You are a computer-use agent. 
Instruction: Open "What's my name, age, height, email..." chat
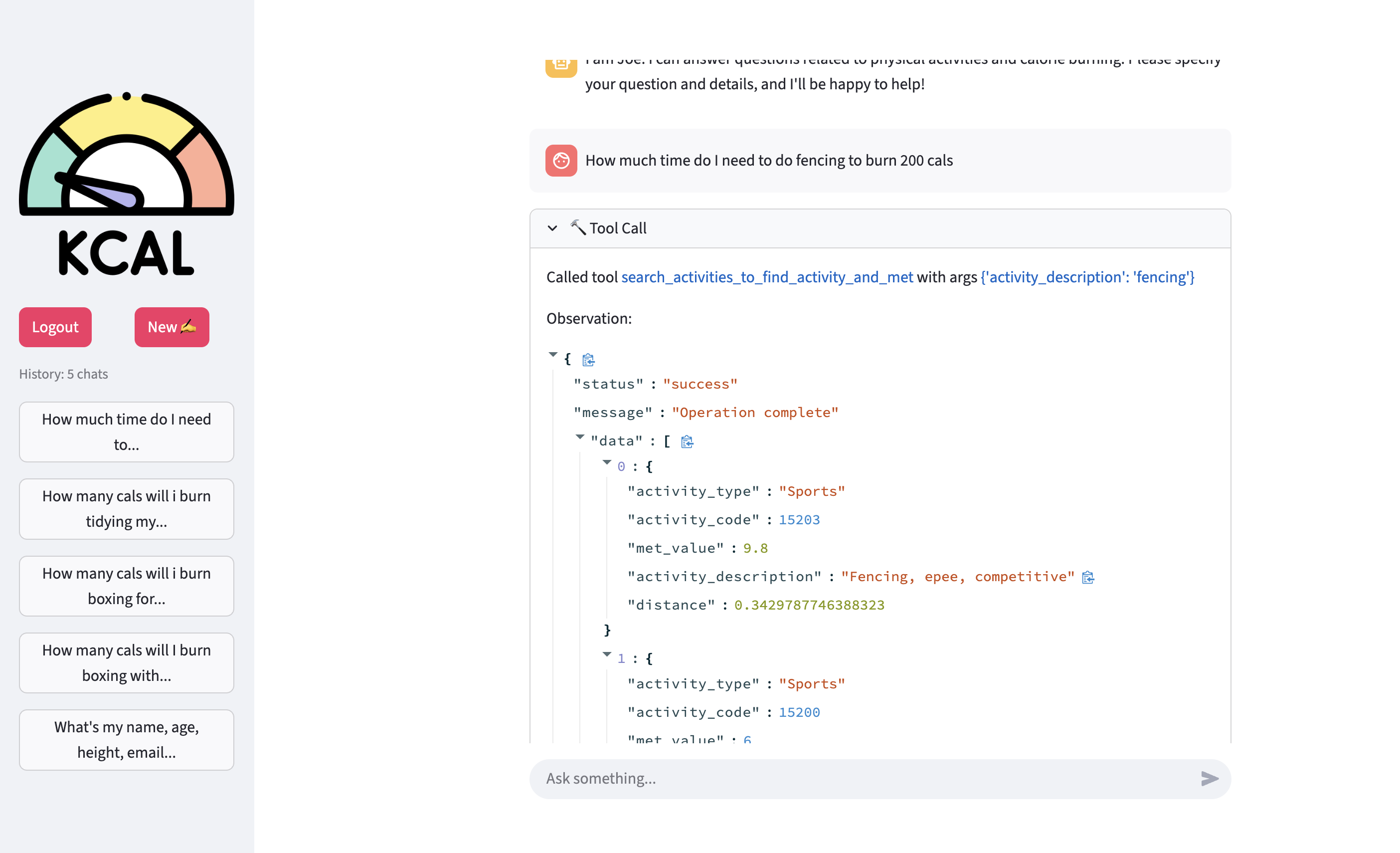click(x=126, y=739)
